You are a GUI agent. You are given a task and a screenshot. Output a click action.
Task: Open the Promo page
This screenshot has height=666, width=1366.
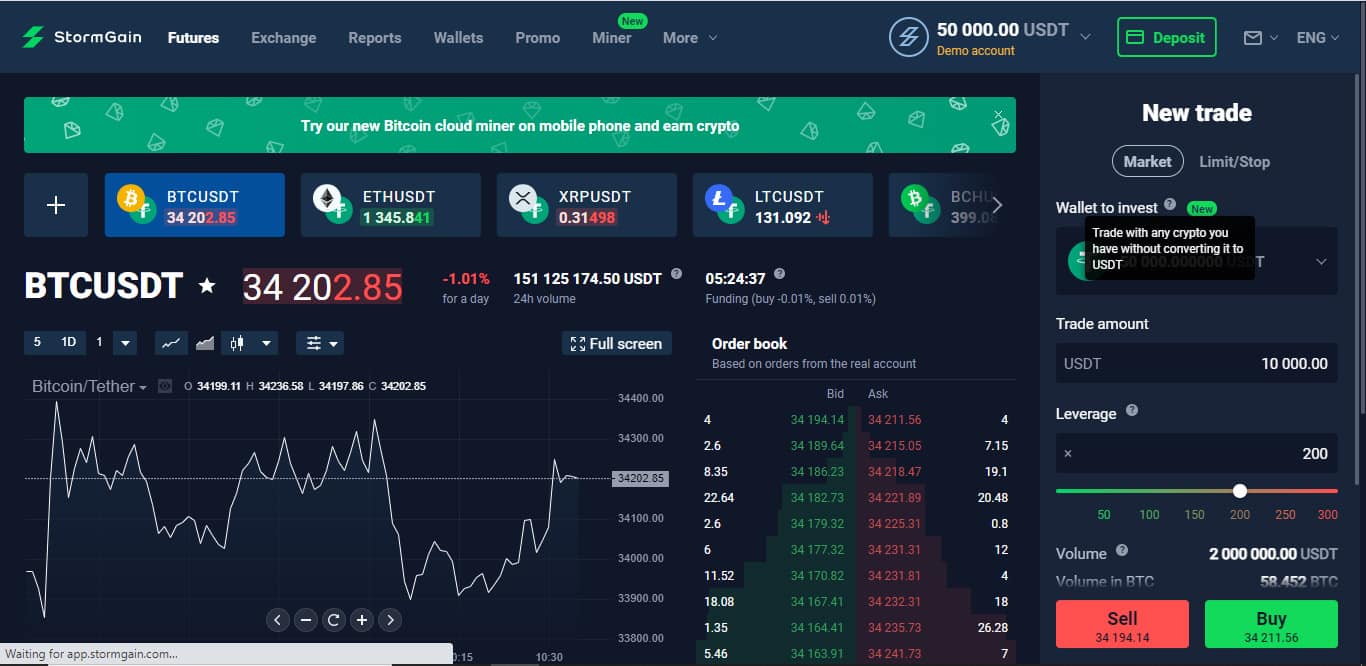(x=537, y=38)
